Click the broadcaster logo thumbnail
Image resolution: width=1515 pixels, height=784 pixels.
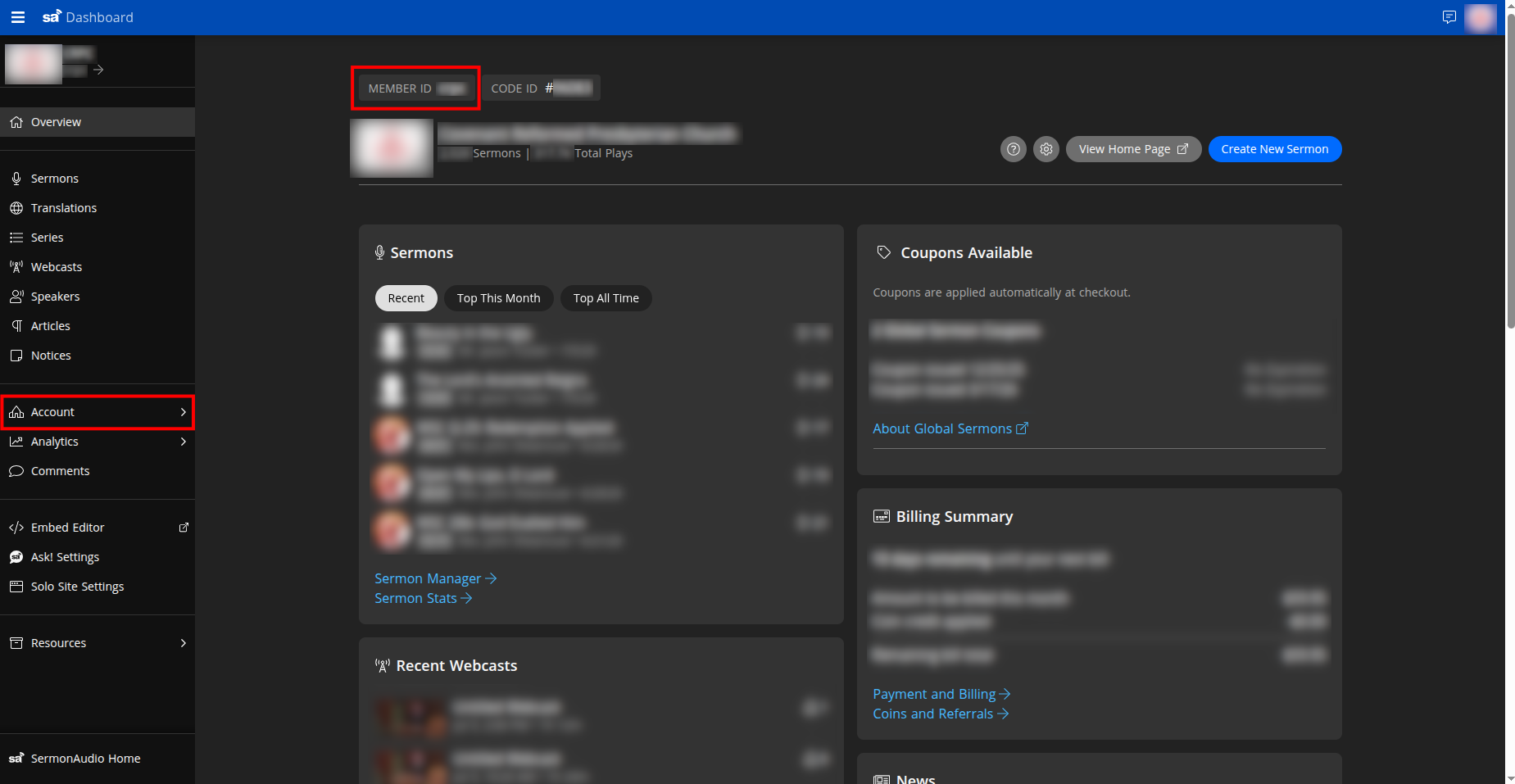[x=392, y=148]
